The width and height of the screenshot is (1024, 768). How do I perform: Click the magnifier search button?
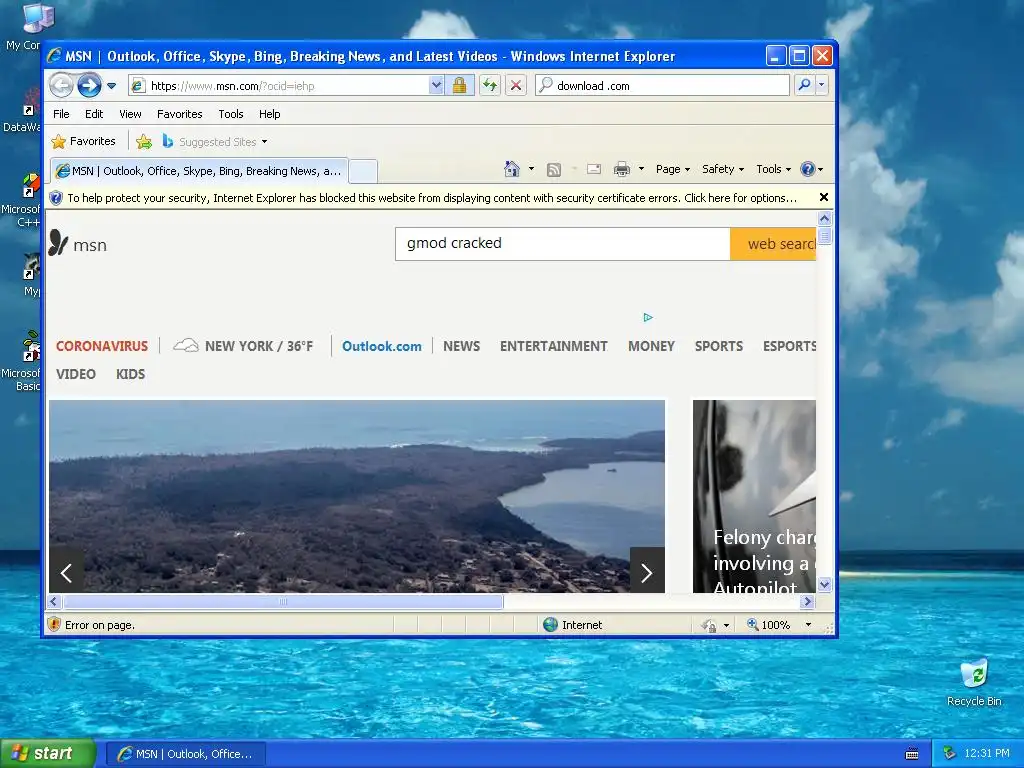pos(805,85)
